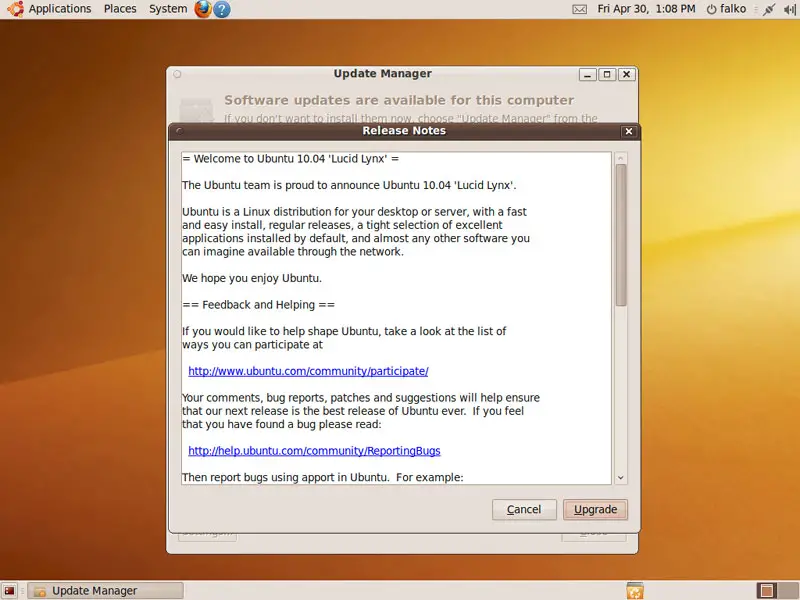Viewport: 800px width, 600px height.
Task: Click the window menu dot in Release Notes titlebar
Action: click(x=179, y=131)
